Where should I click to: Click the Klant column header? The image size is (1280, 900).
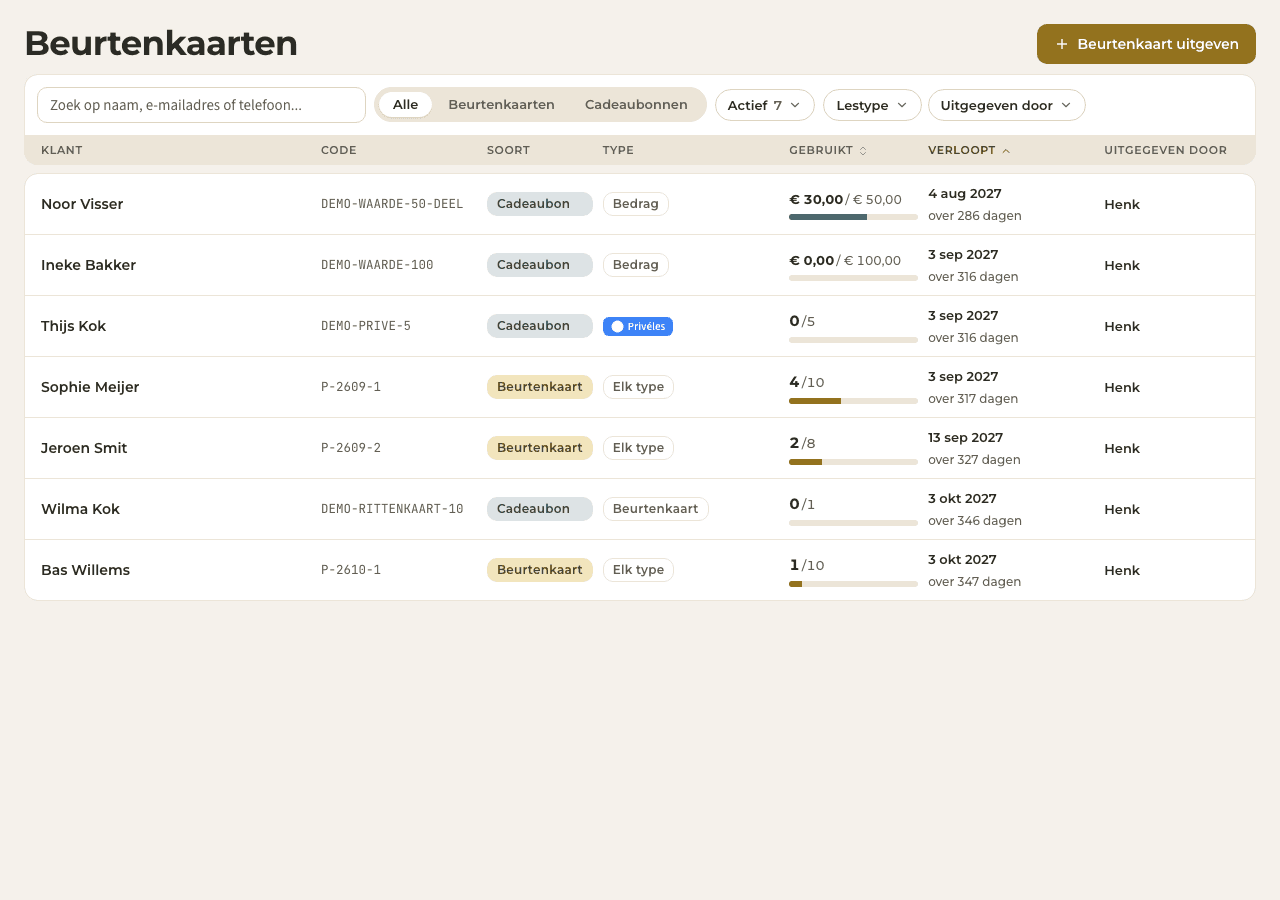pos(62,150)
